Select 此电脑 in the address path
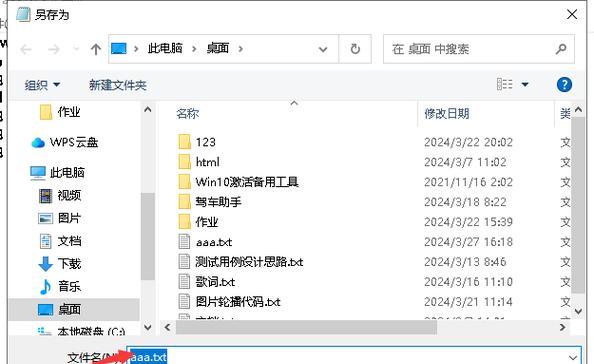 (165, 48)
